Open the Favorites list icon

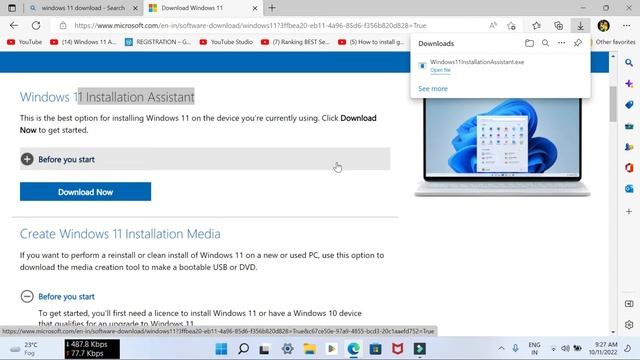(536, 26)
